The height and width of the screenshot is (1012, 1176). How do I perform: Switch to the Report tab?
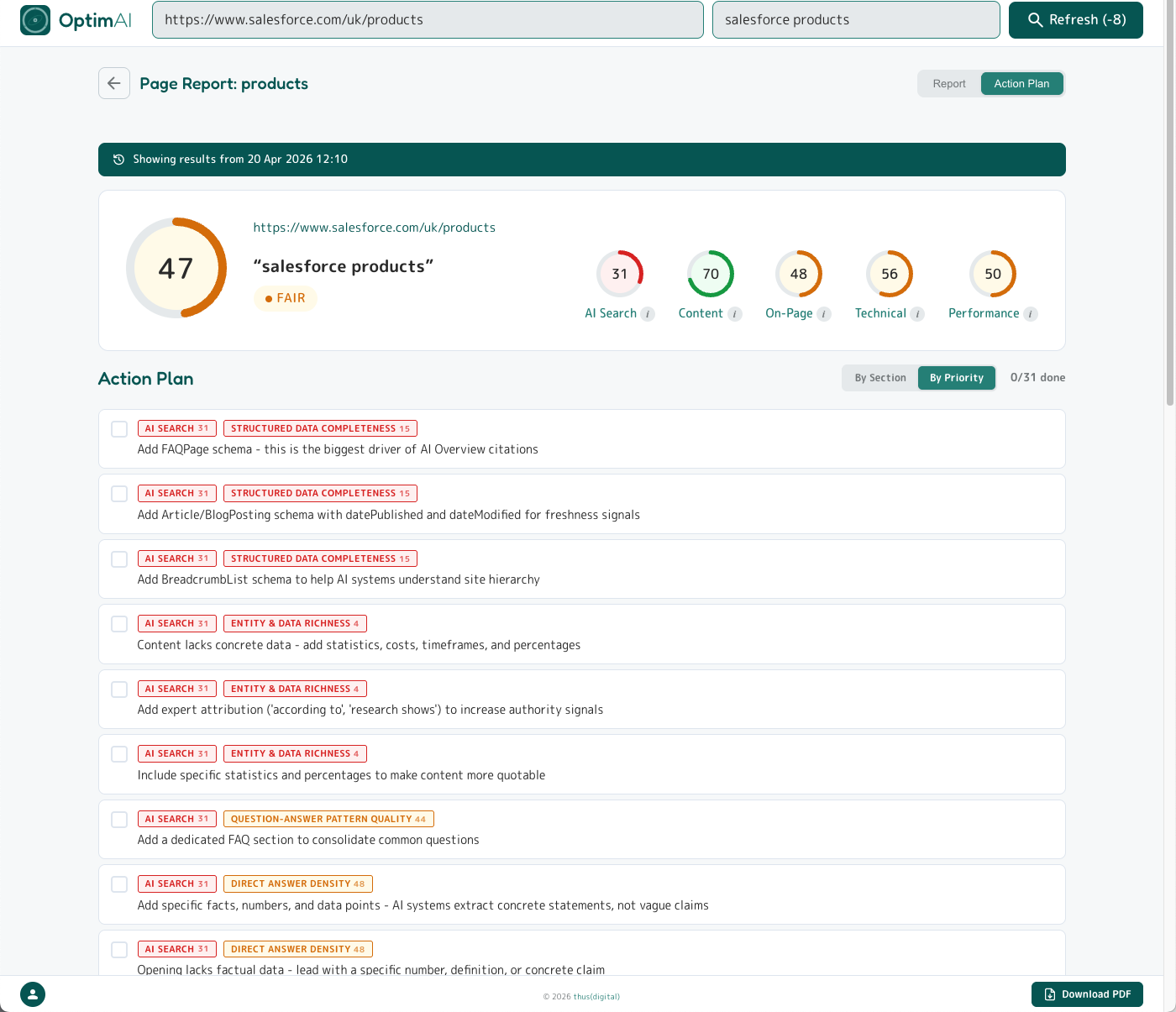coord(949,84)
